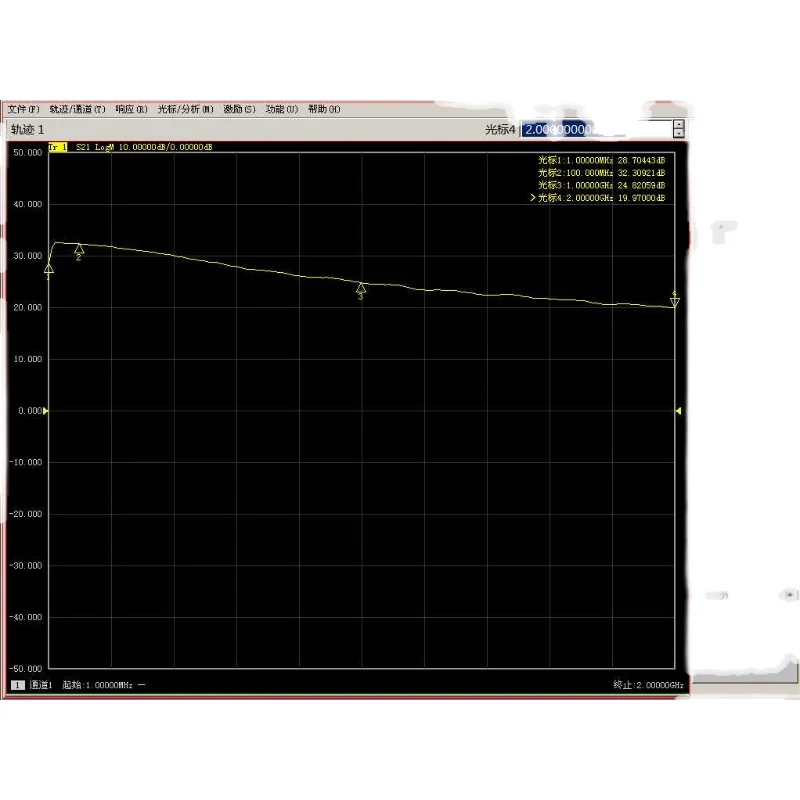Select the 轨迹 1 tab
The height and width of the screenshot is (800, 800).
click(x=25, y=129)
